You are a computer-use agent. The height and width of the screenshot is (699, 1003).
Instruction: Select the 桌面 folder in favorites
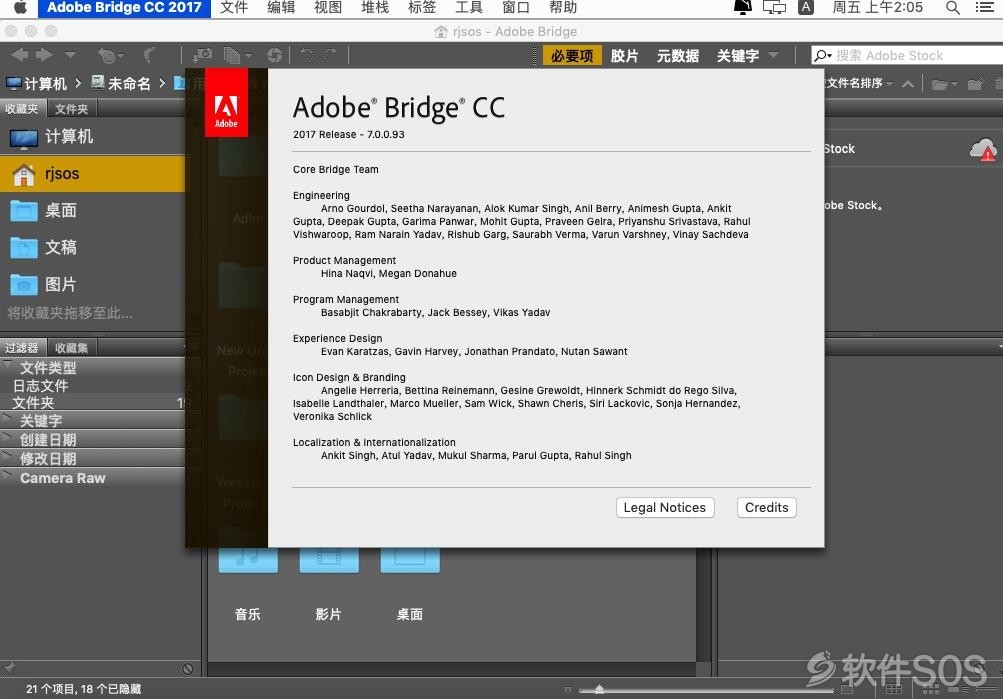tap(93, 210)
